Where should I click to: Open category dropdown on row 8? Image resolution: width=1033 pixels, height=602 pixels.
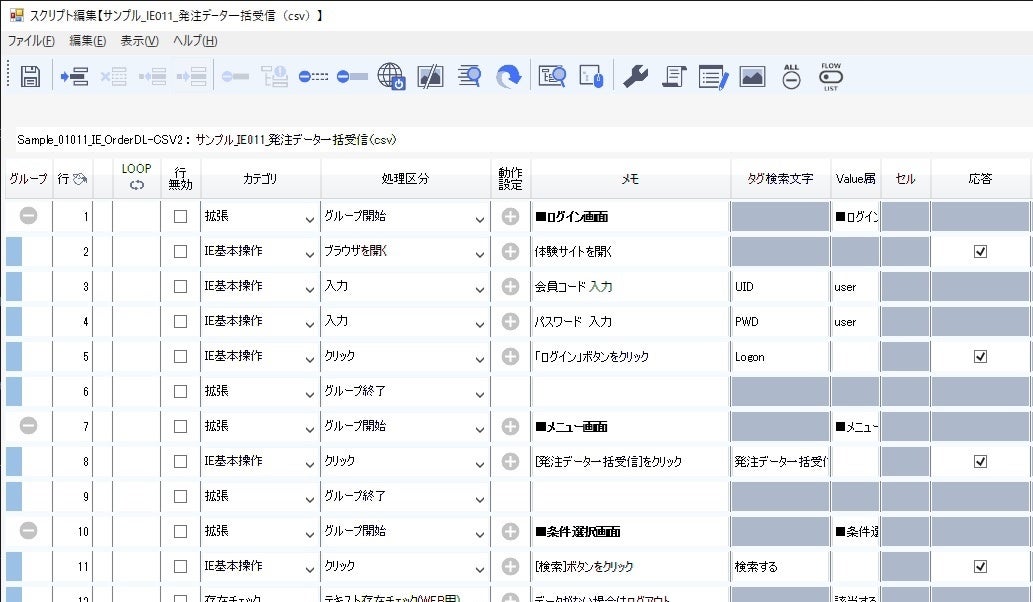tap(309, 464)
